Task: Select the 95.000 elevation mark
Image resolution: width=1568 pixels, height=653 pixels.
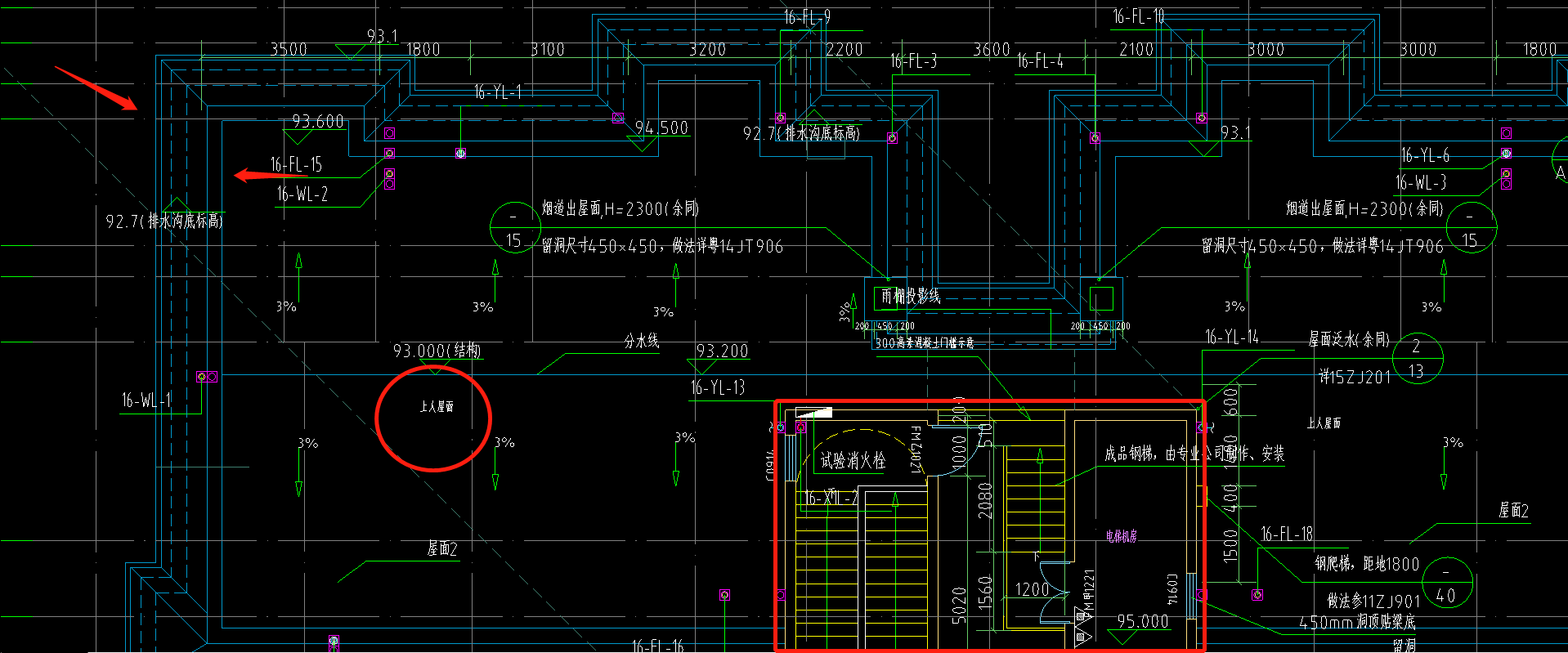Action: point(1143,621)
